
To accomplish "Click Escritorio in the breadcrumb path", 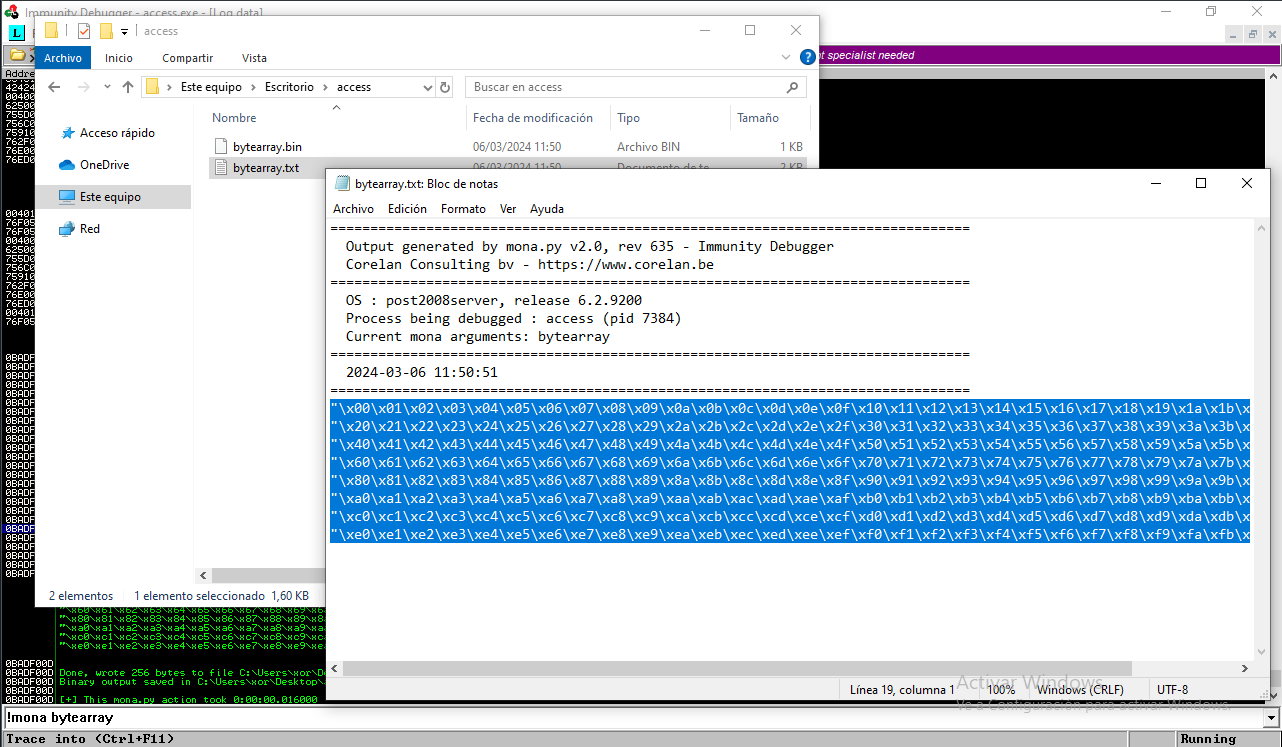I will point(289,87).
